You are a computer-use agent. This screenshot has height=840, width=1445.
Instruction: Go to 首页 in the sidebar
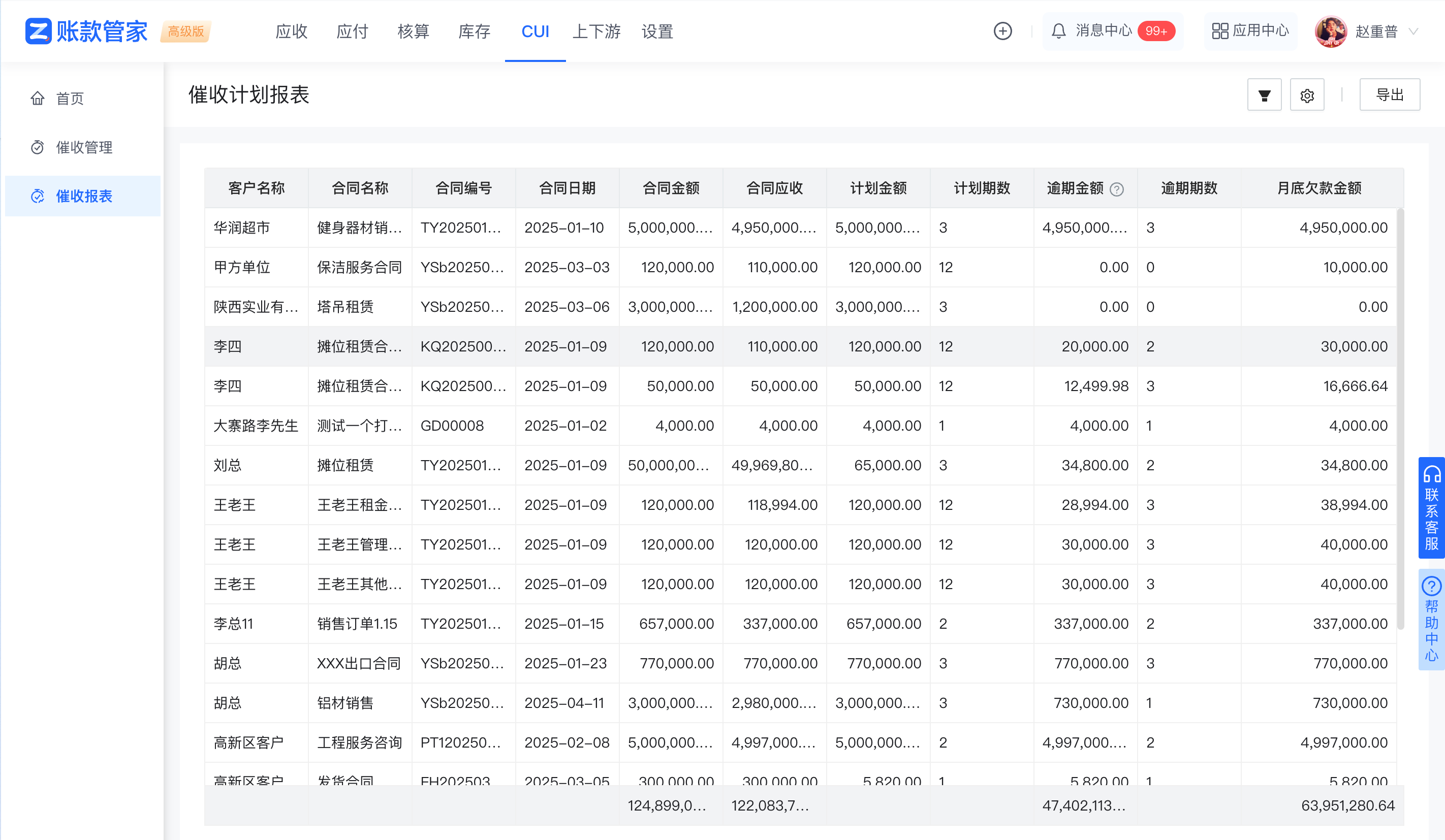(x=70, y=99)
